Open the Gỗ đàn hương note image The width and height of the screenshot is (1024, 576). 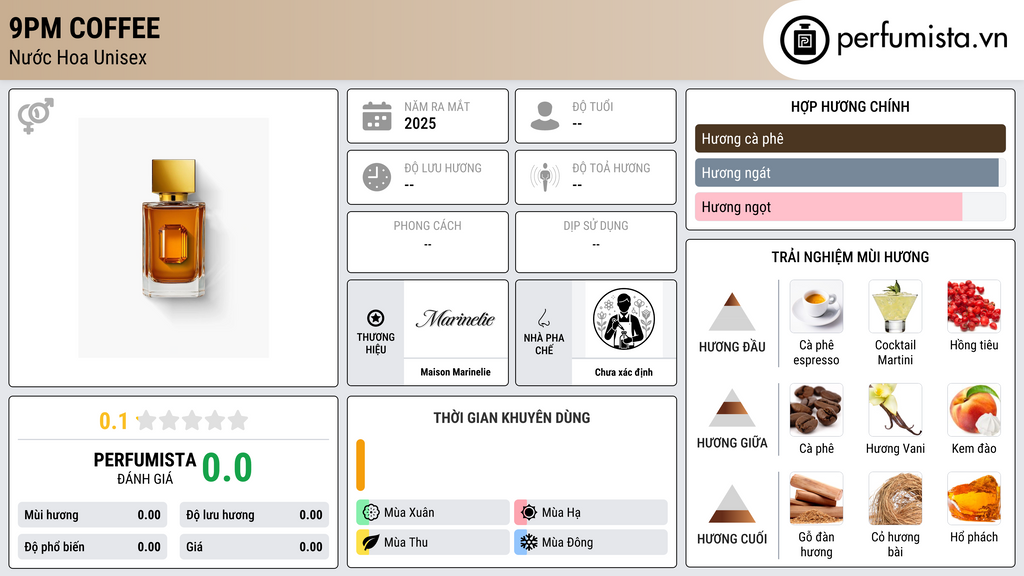(x=816, y=498)
